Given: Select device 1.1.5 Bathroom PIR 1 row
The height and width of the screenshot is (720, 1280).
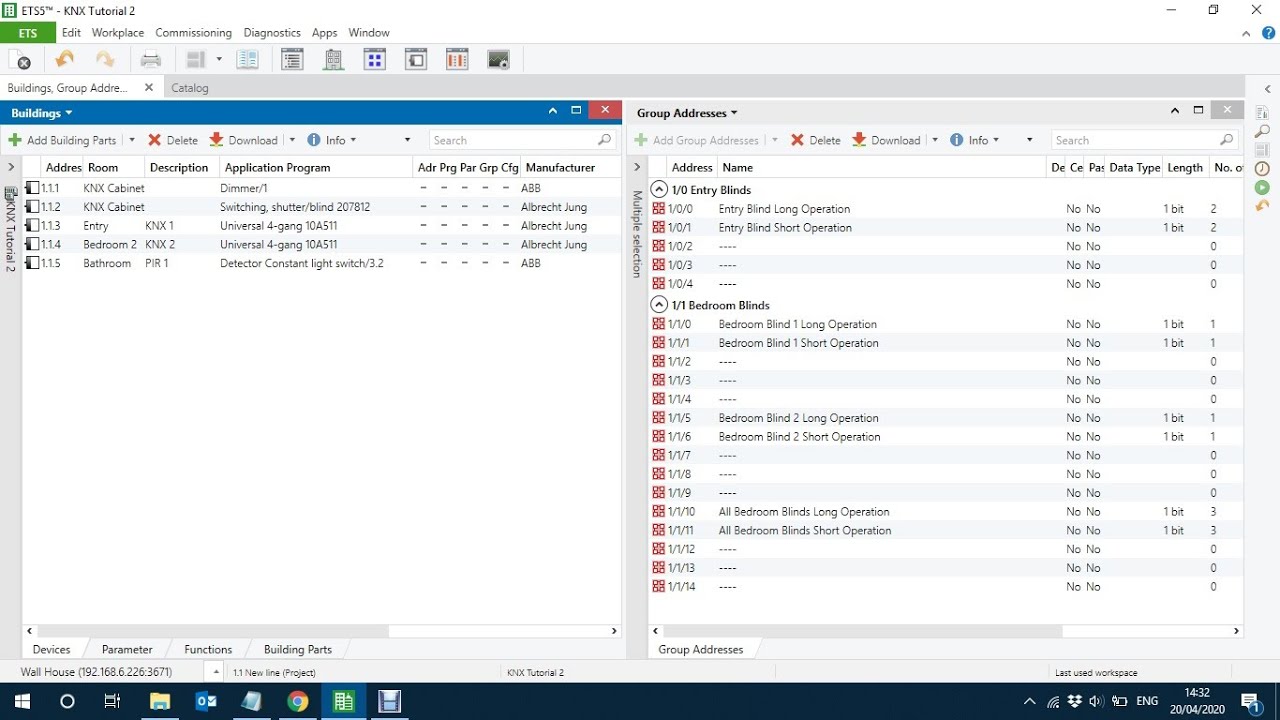Looking at the screenshot, I should (321, 263).
